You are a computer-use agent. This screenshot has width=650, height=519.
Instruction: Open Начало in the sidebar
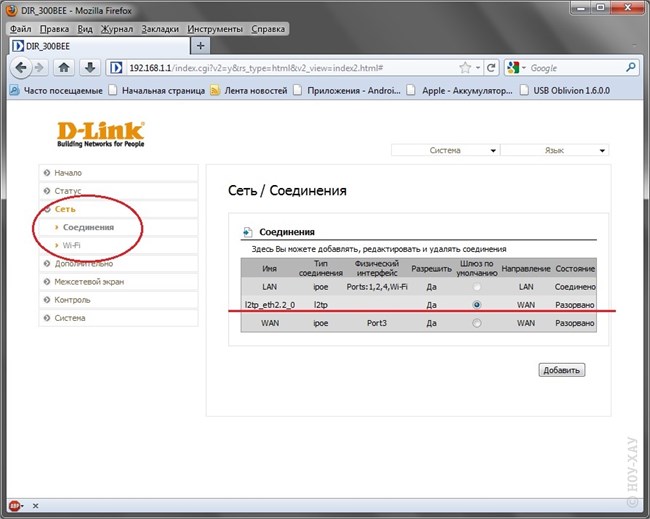pos(119,173)
